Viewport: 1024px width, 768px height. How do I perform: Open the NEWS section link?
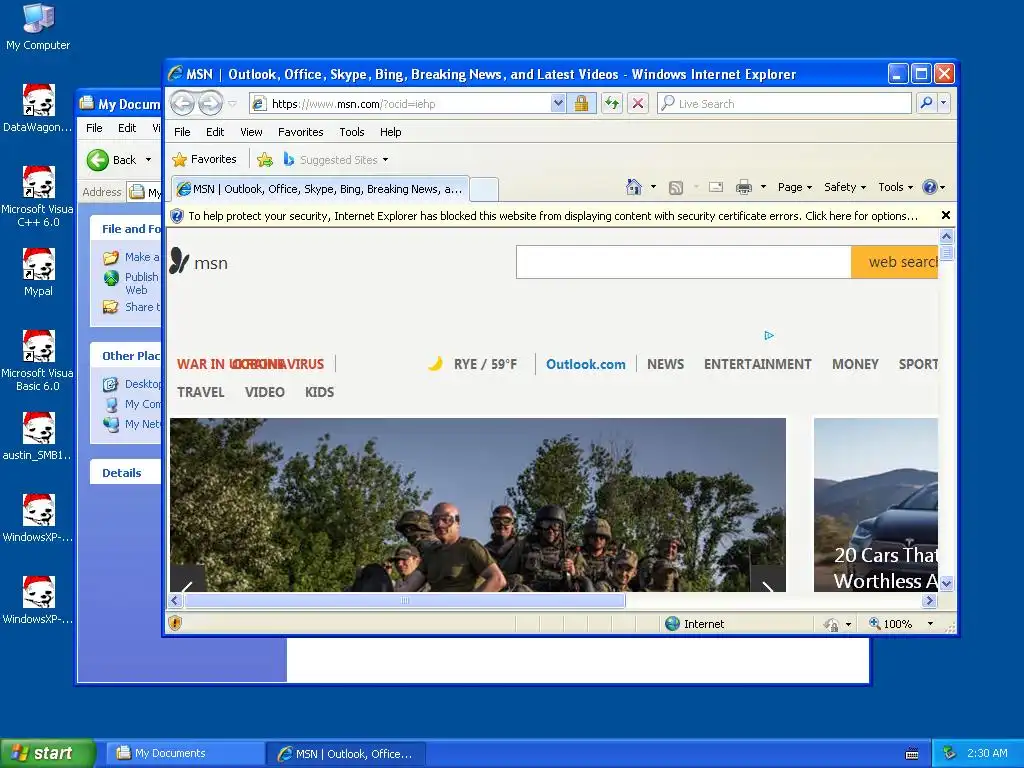tap(665, 364)
